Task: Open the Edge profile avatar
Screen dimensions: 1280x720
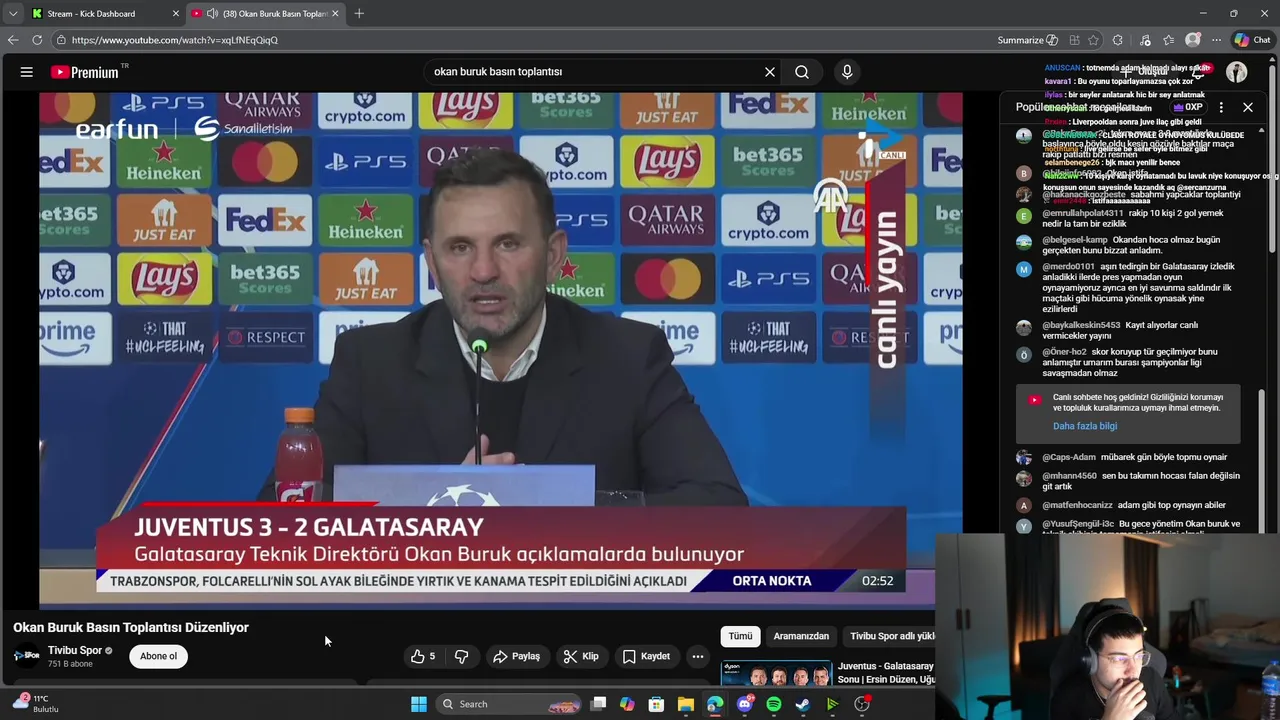Action: (x=1193, y=40)
